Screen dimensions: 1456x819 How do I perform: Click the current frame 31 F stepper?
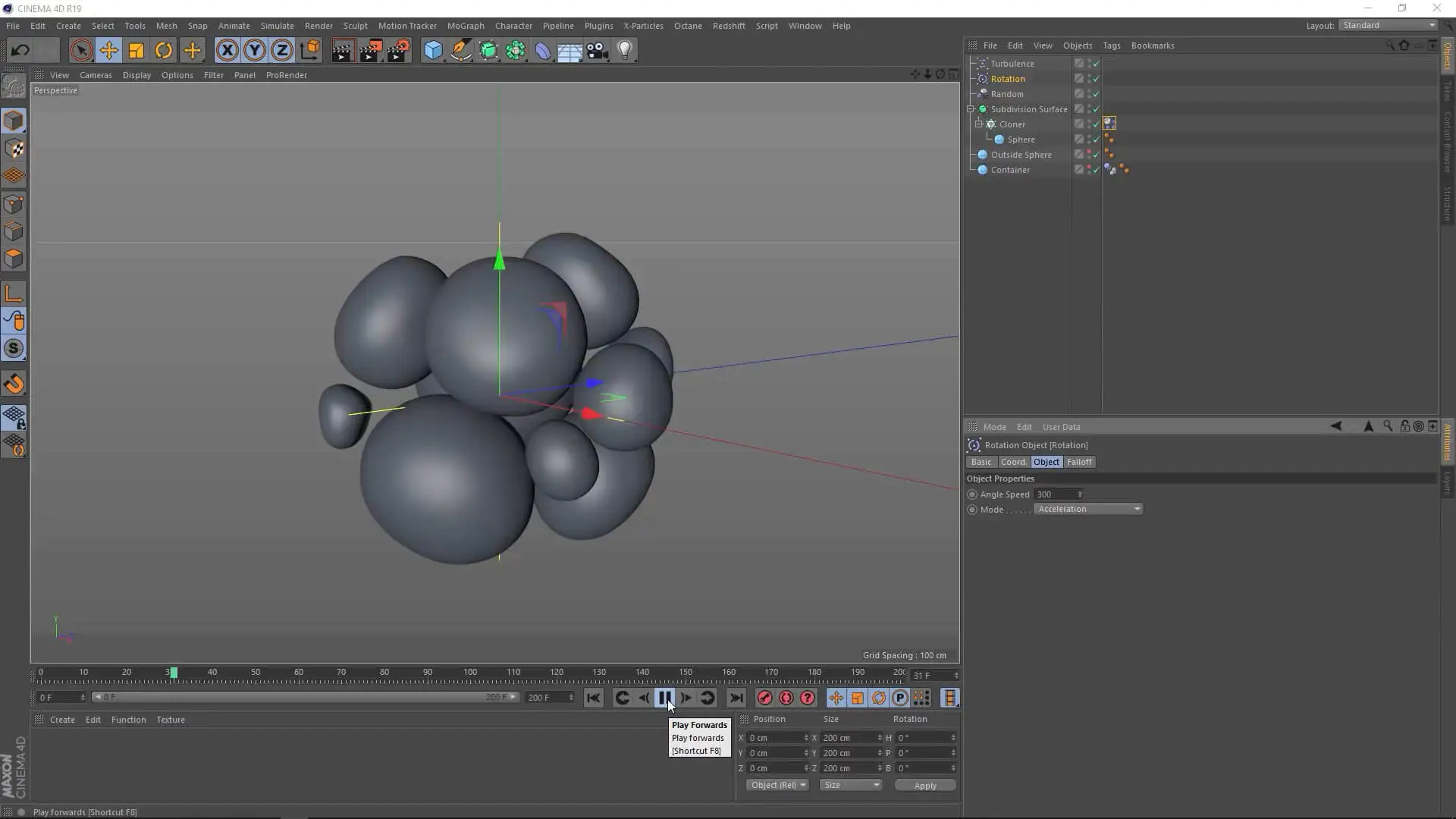(x=955, y=676)
